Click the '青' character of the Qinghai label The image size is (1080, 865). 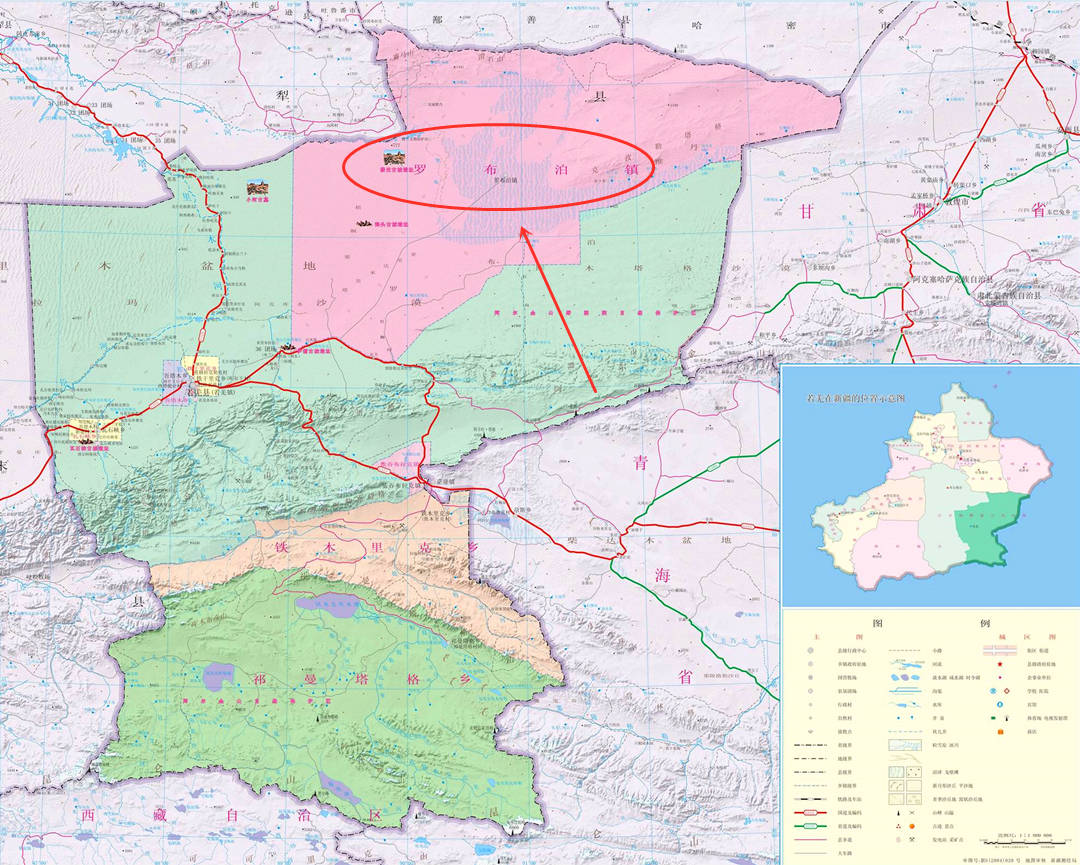point(641,462)
